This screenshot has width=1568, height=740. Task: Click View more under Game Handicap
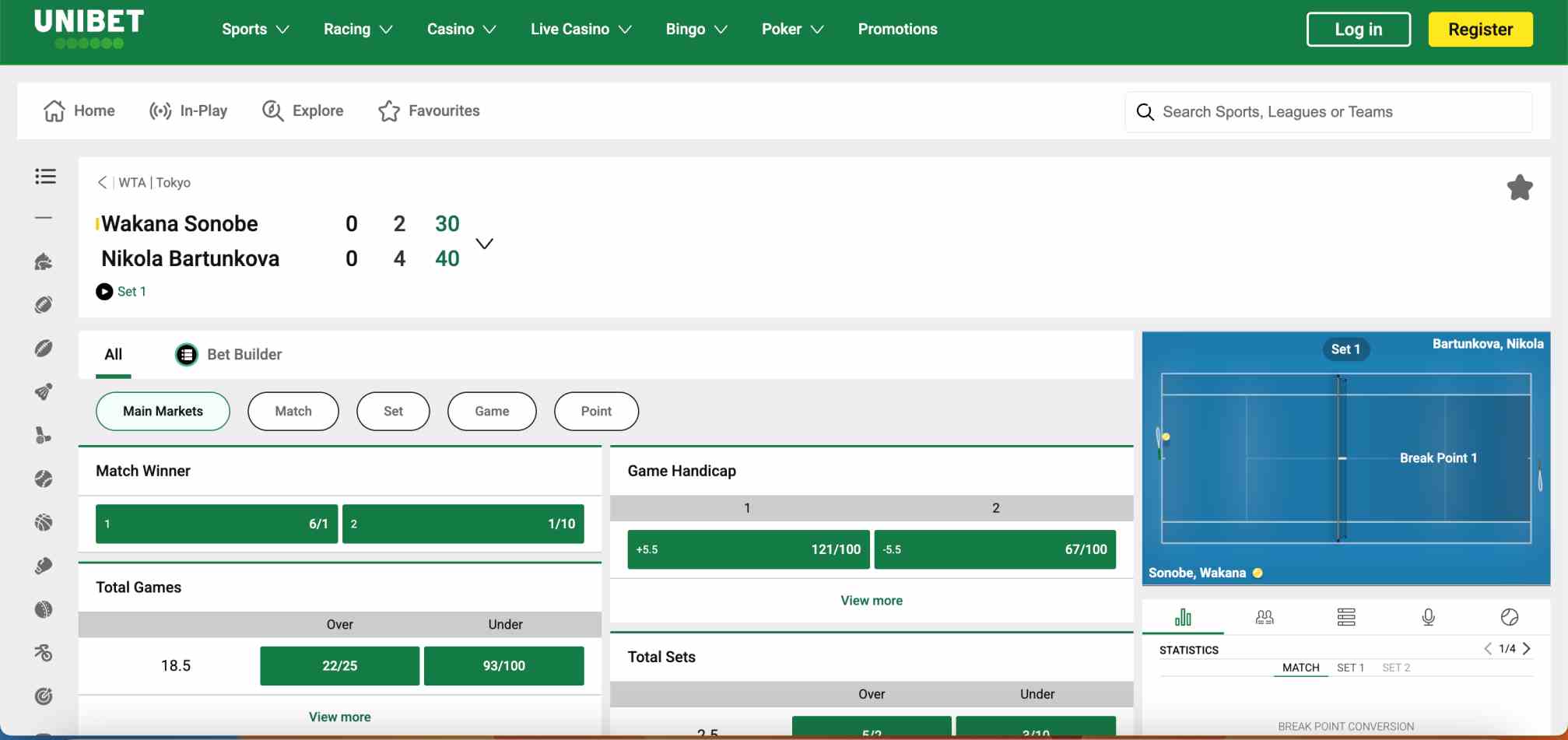tap(871, 600)
